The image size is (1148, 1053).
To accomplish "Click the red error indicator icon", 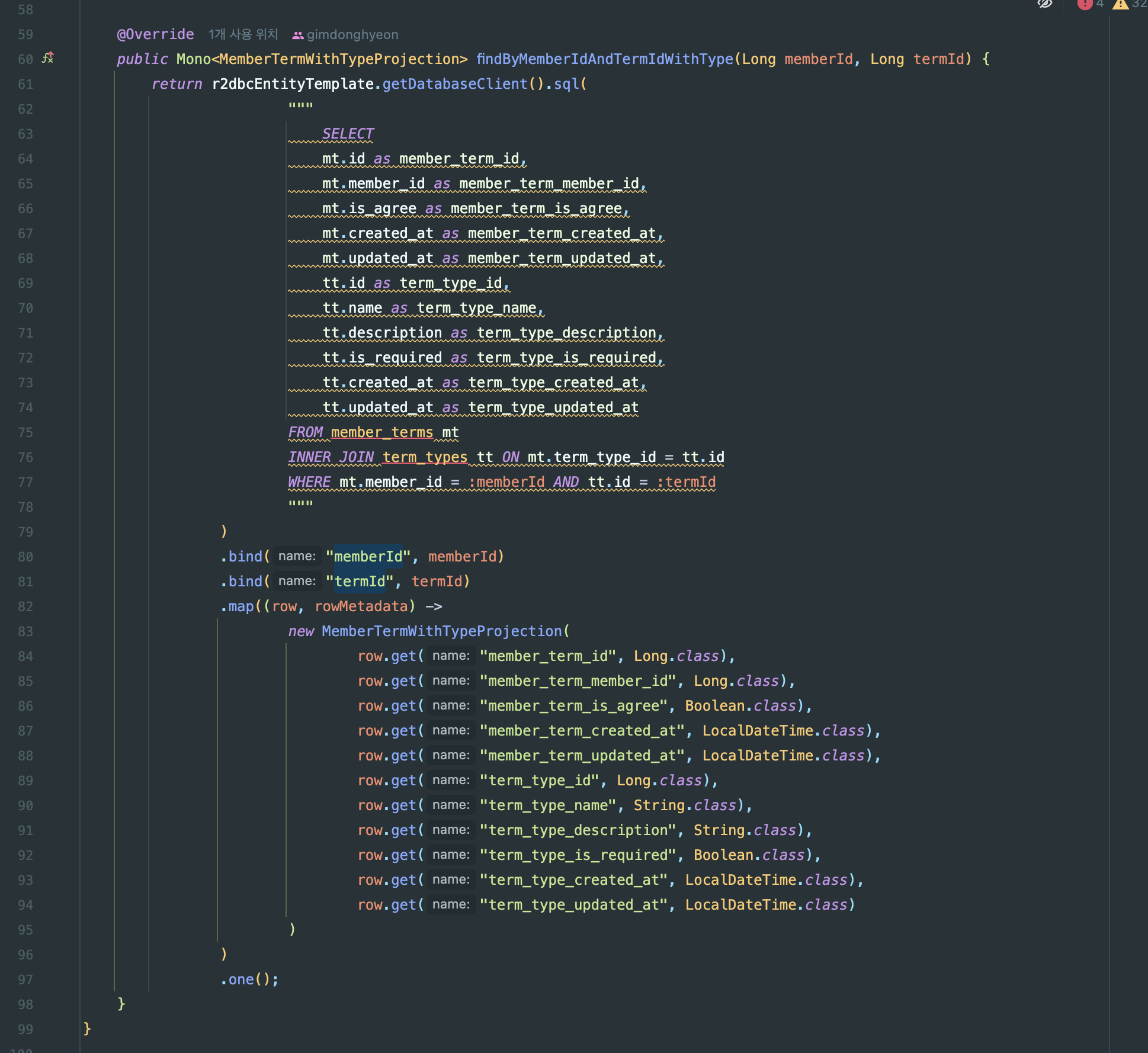I will tap(1085, 4).
